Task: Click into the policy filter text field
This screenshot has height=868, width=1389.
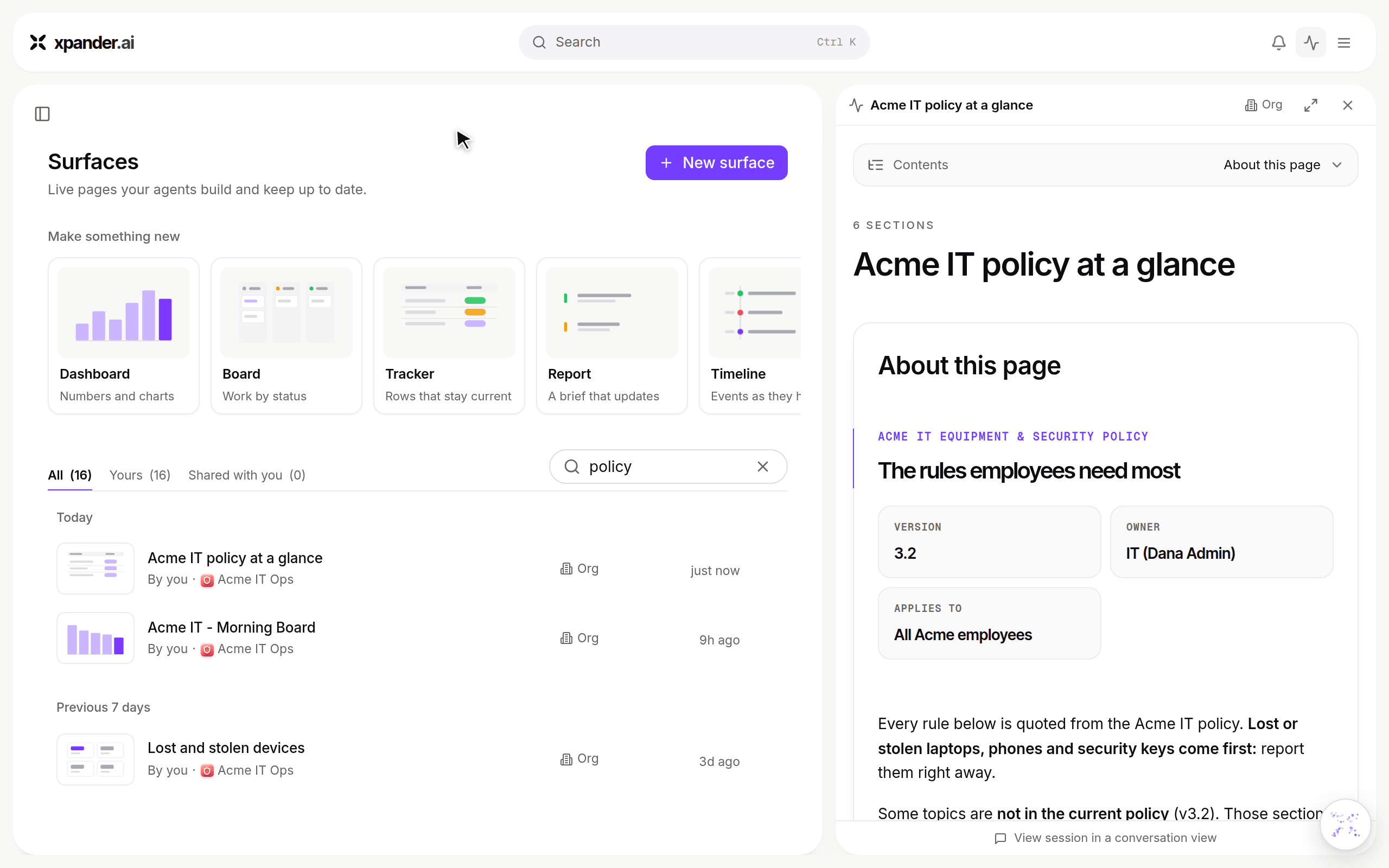Action: (x=668, y=467)
